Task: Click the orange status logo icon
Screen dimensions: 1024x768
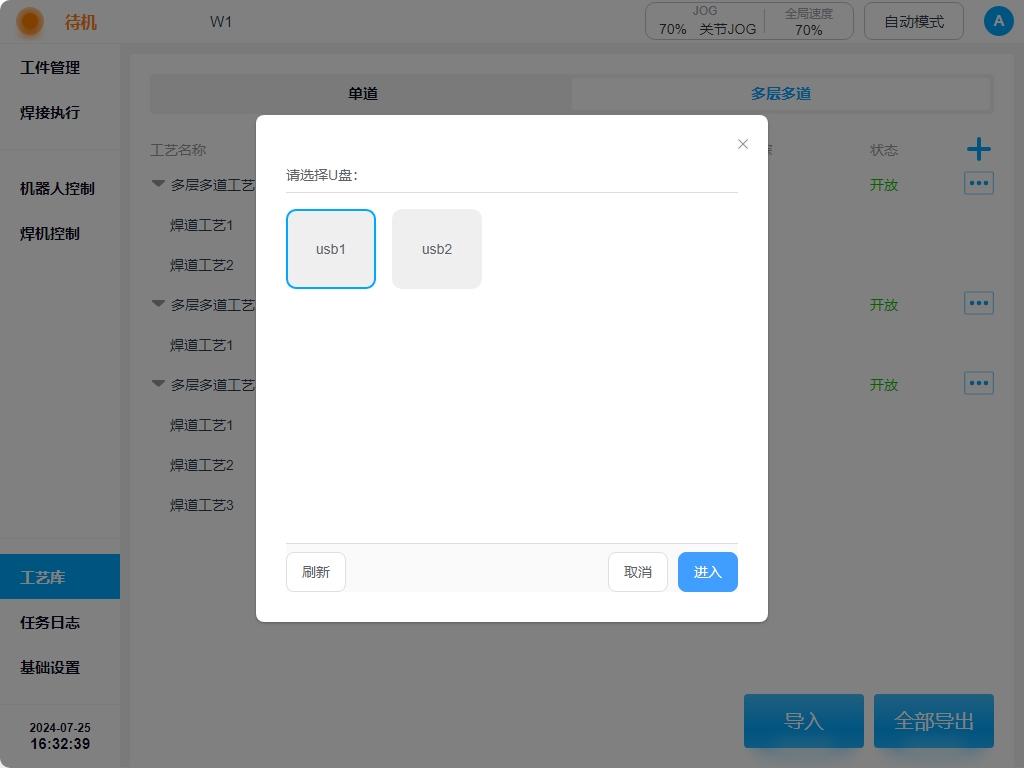Action: coord(30,21)
